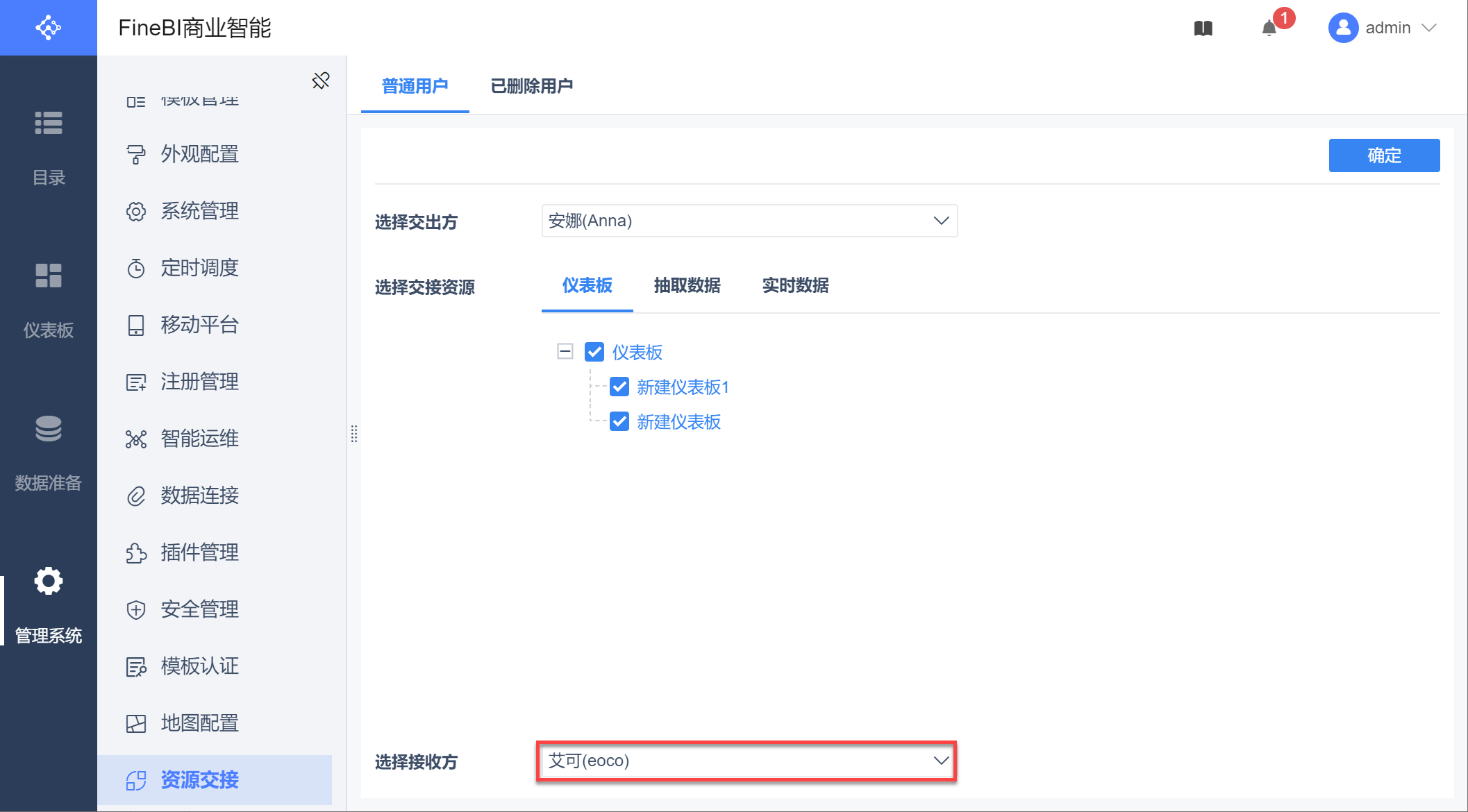The height and width of the screenshot is (812, 1468).
Task: Uncheck the 仪表板 root checkbox
Action: pos(594,352)
